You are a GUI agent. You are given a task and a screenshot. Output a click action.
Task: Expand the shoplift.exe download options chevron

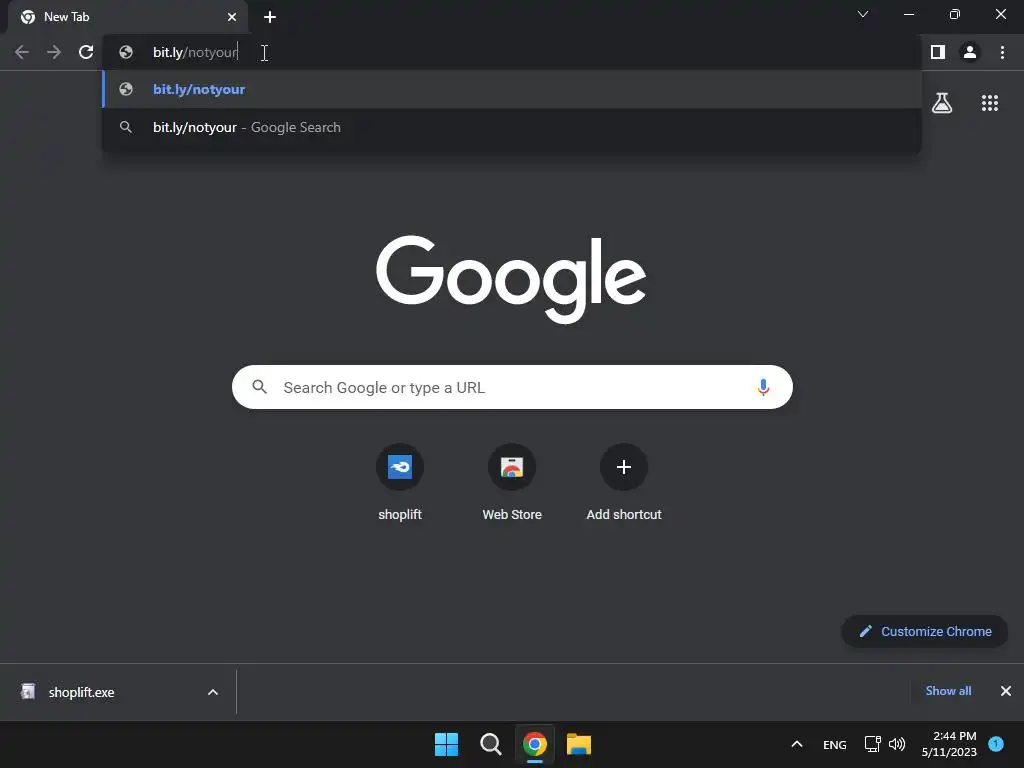pyautogui.click(x=213, y=692)
